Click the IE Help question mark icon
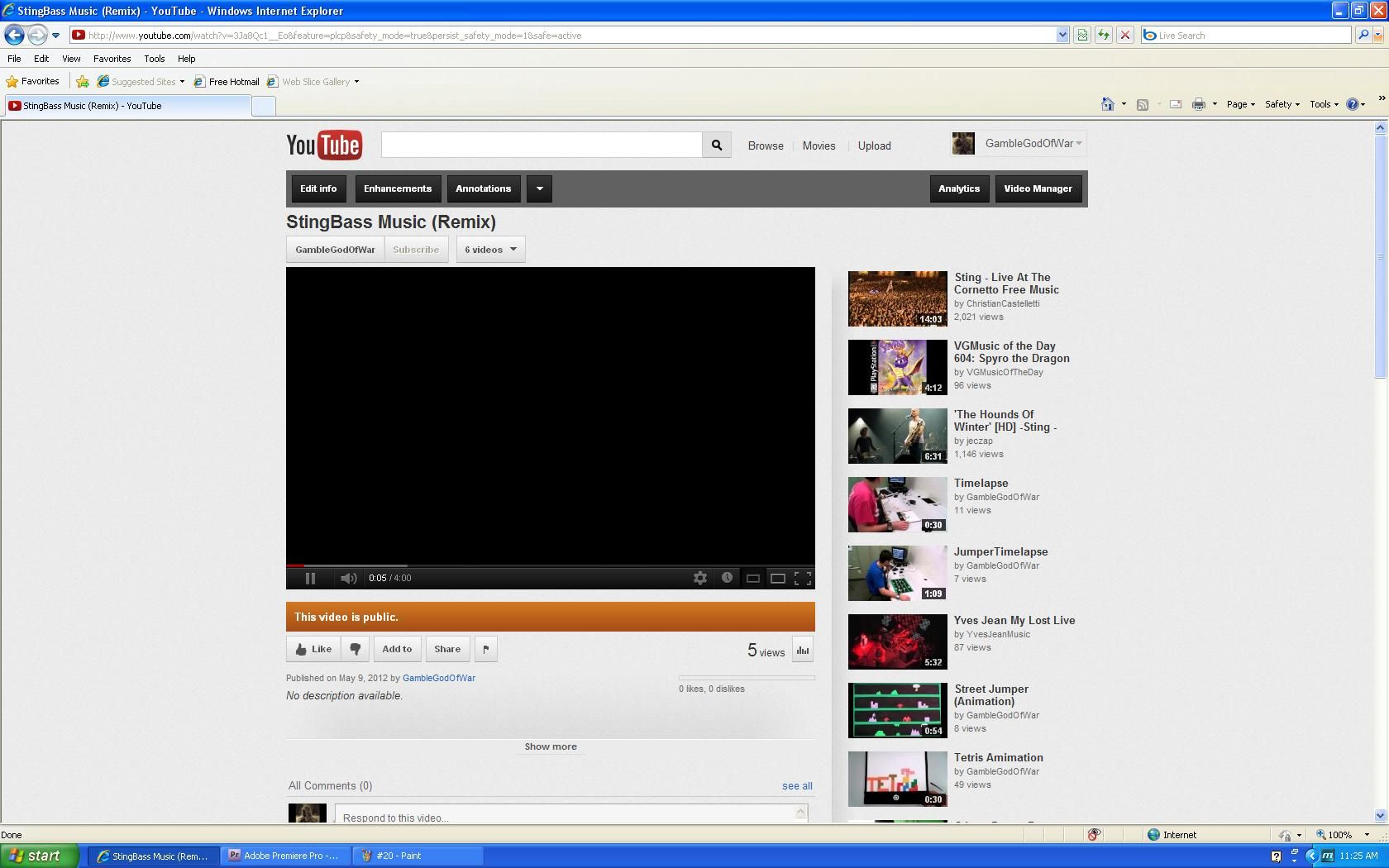This screenshot has width=1389, height=868. click(1353, 104)
